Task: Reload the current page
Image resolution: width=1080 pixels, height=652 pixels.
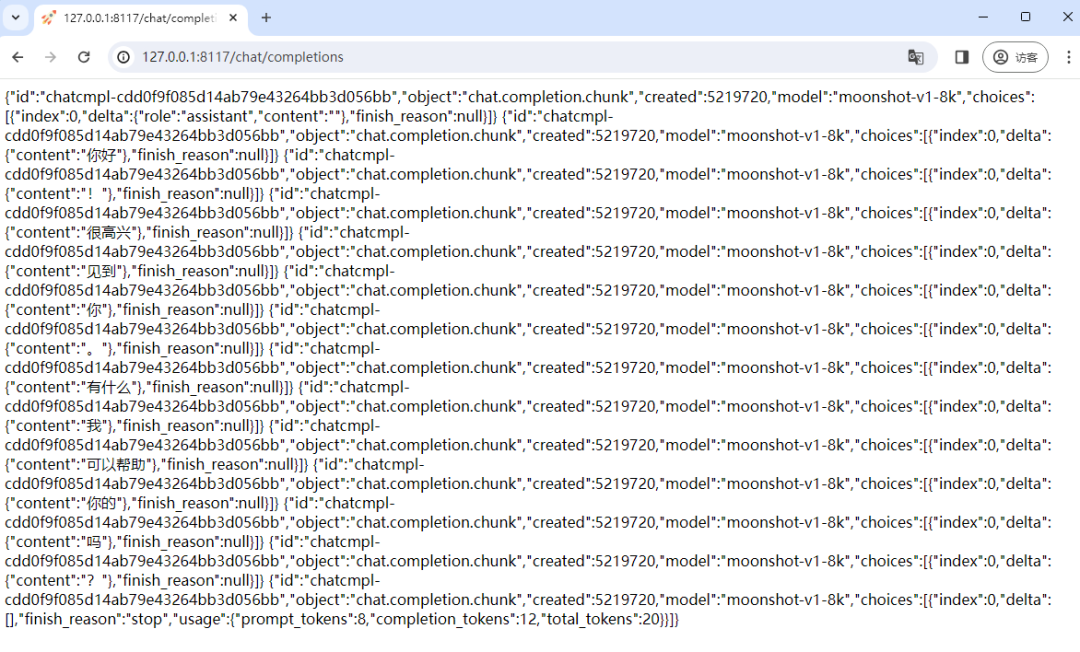Action: tap(83, 57)
